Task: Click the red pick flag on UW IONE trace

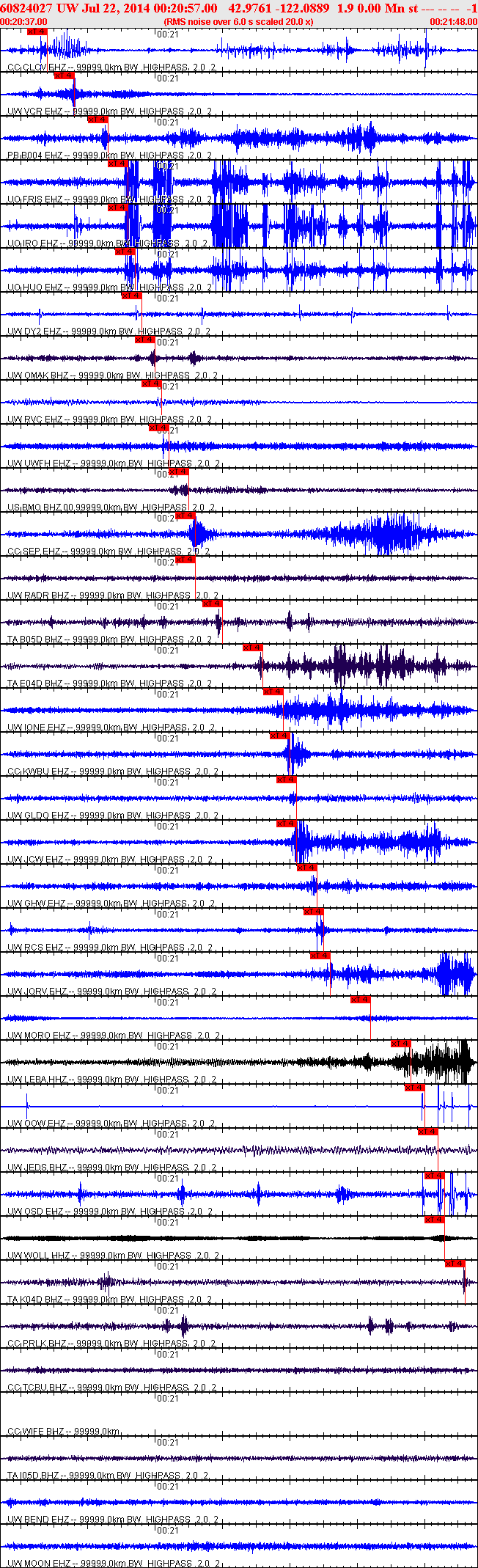Action: [273, 691]
